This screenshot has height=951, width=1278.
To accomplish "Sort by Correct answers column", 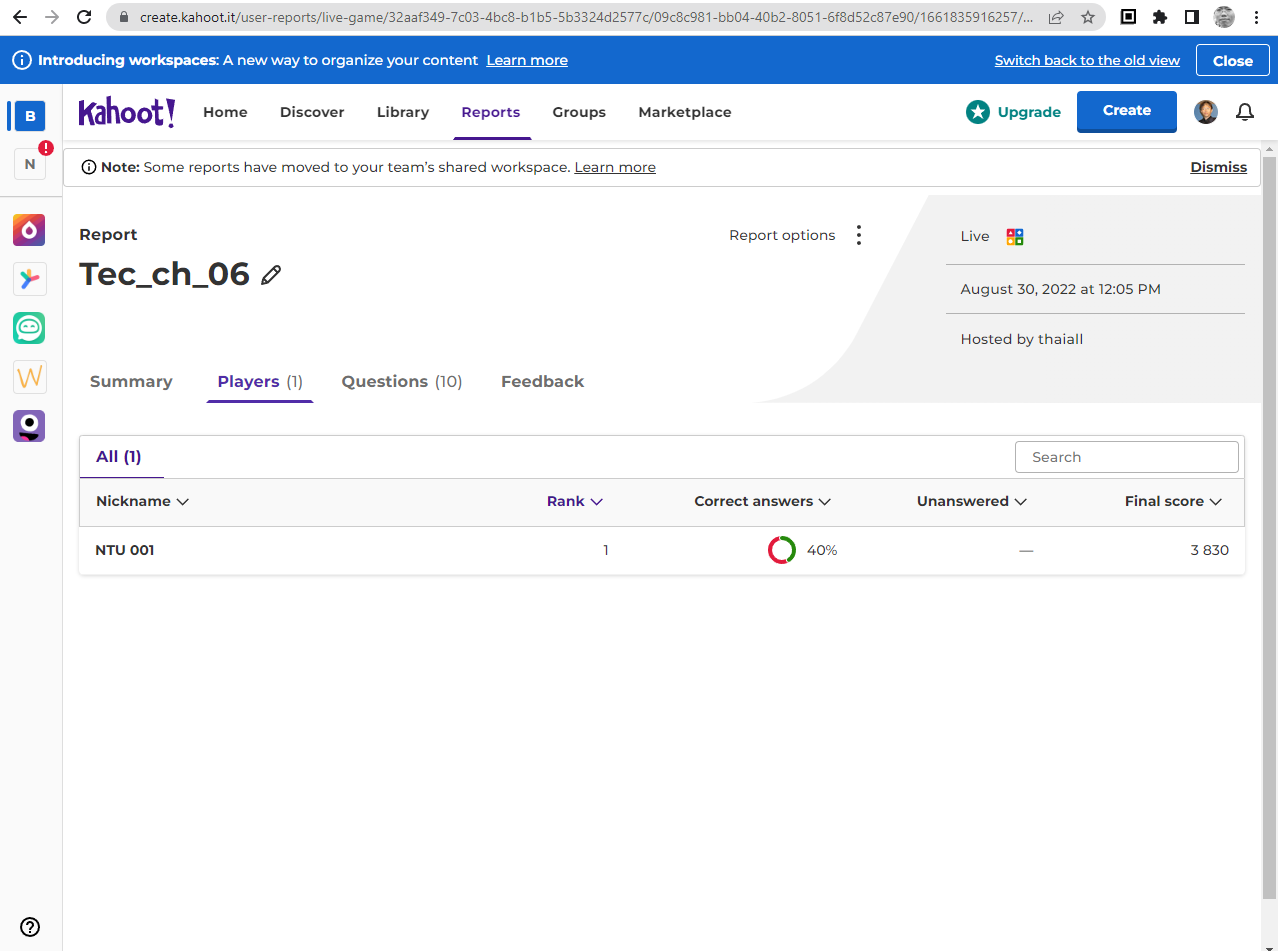I will [x=762, y=501].
